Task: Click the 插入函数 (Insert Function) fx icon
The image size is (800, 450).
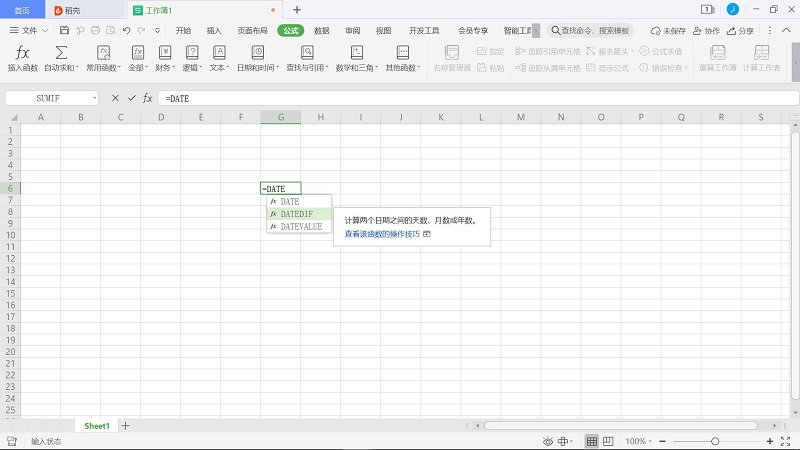Action: 23,52
